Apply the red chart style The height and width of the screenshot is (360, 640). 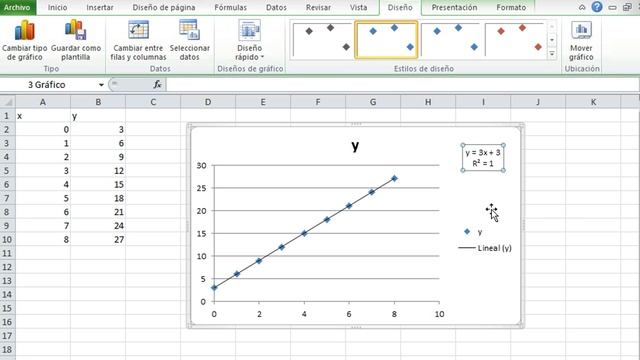[x=515, y=40]
